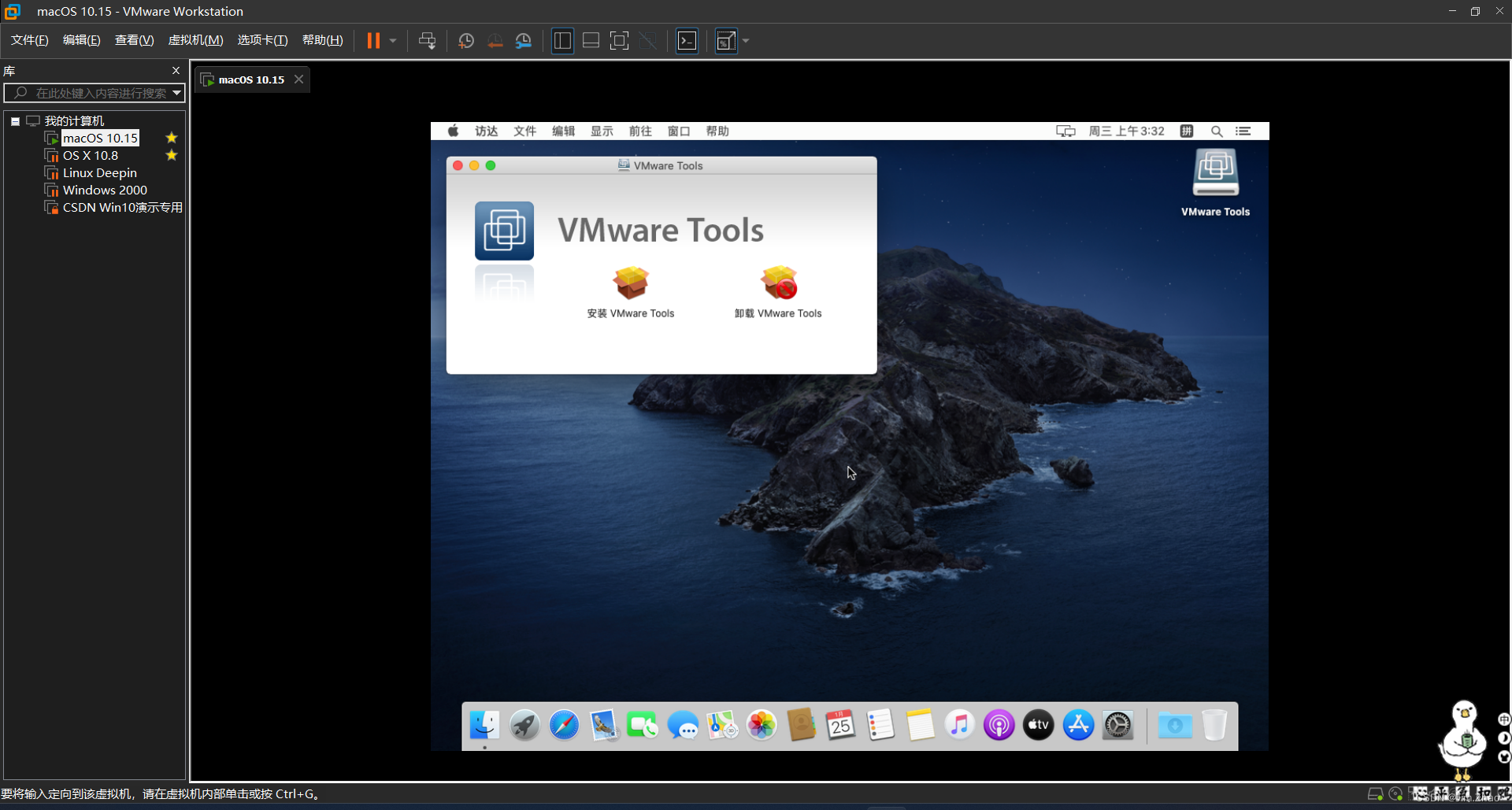Image resolution: width=1512 pixels, height=810 pixels.
Task: Open Apple TV from the Dock
Action: pyautogui.click(x=1039, y=725)
